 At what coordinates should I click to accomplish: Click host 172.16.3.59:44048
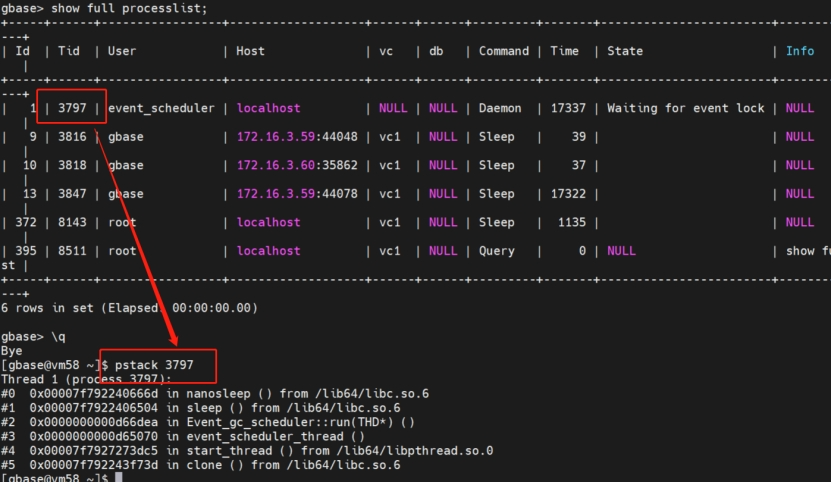click(x=297, y=137)
